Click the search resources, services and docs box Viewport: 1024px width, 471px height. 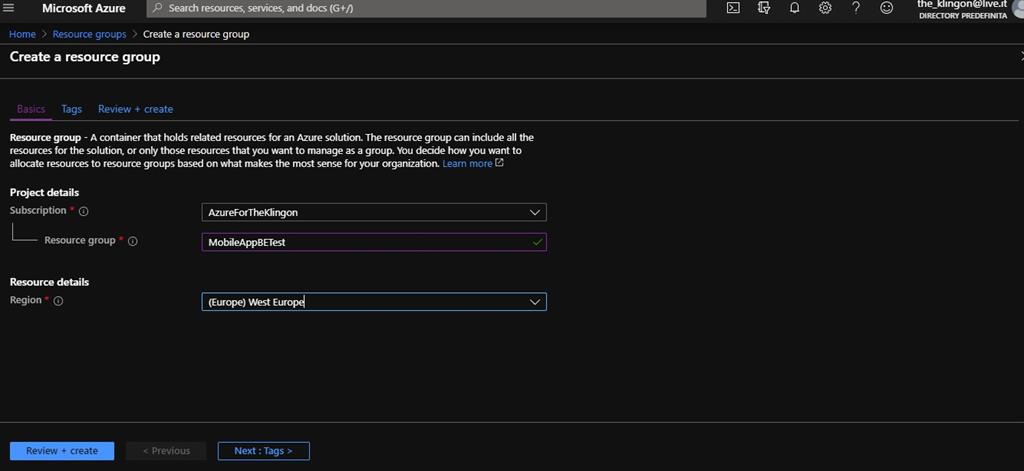[426, 8]
